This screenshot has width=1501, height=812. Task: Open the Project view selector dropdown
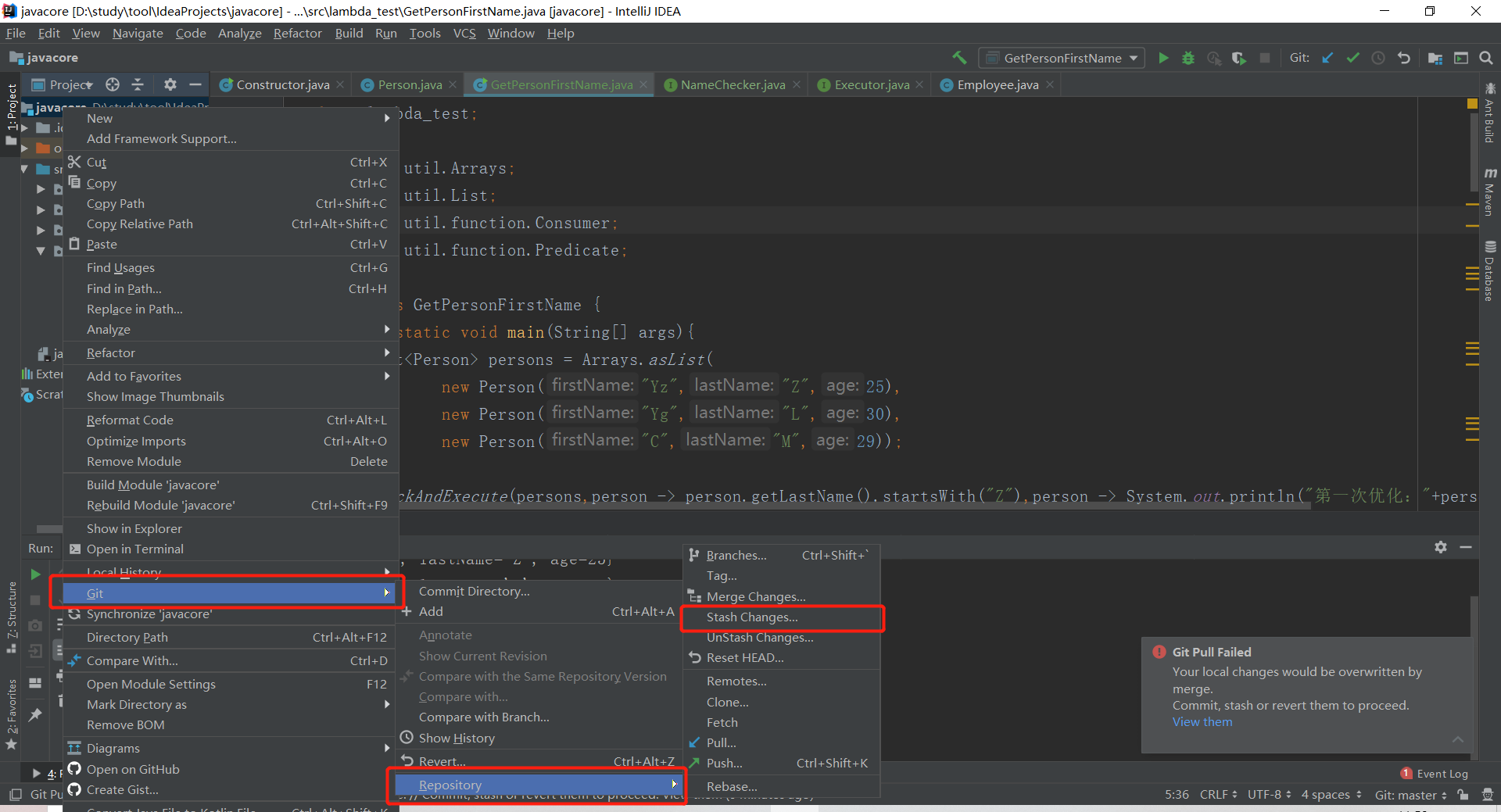(x=63, y=84)
